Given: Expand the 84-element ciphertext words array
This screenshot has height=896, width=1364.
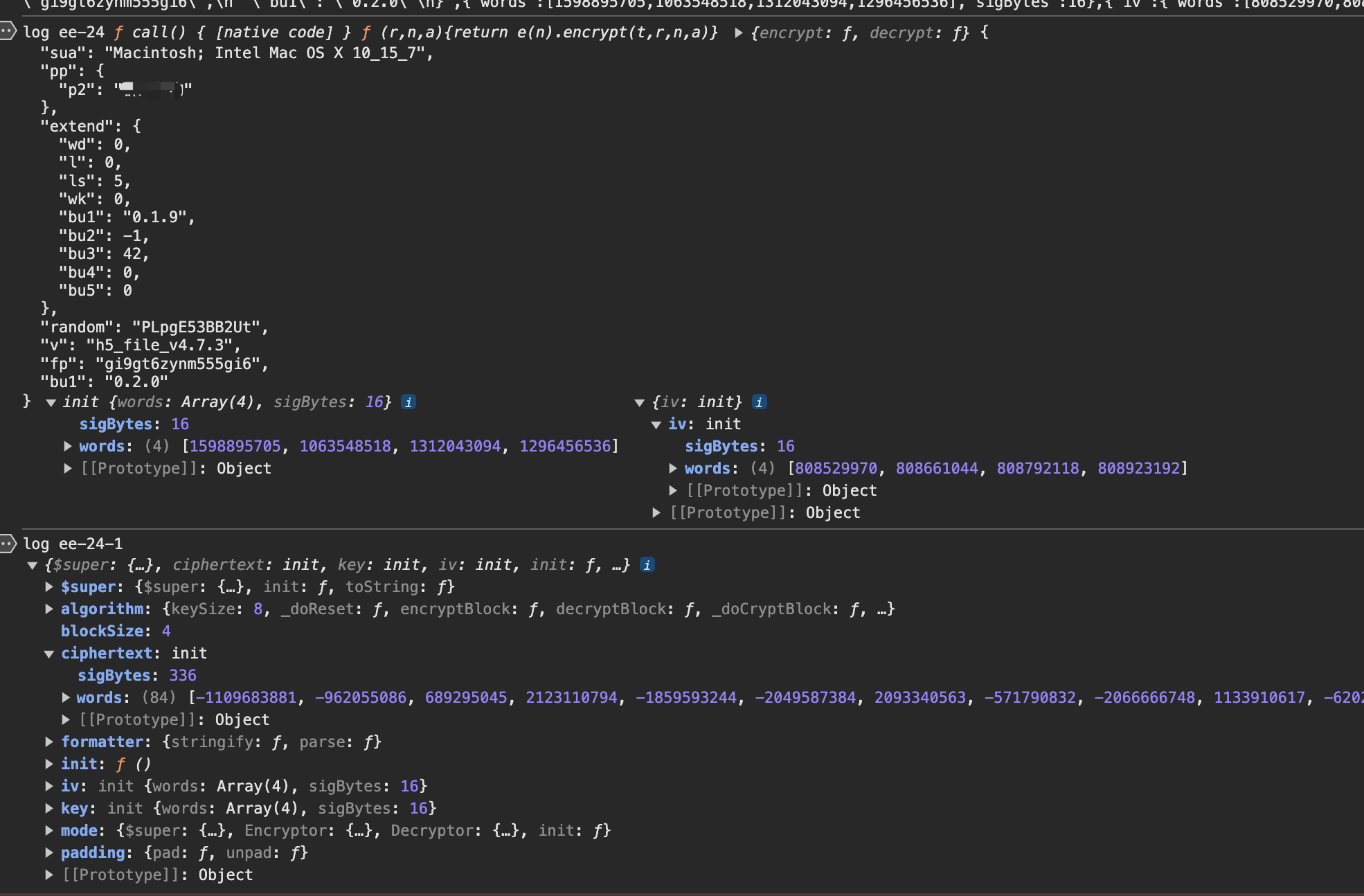Looking at the screenshot, I should click(66, 698).
